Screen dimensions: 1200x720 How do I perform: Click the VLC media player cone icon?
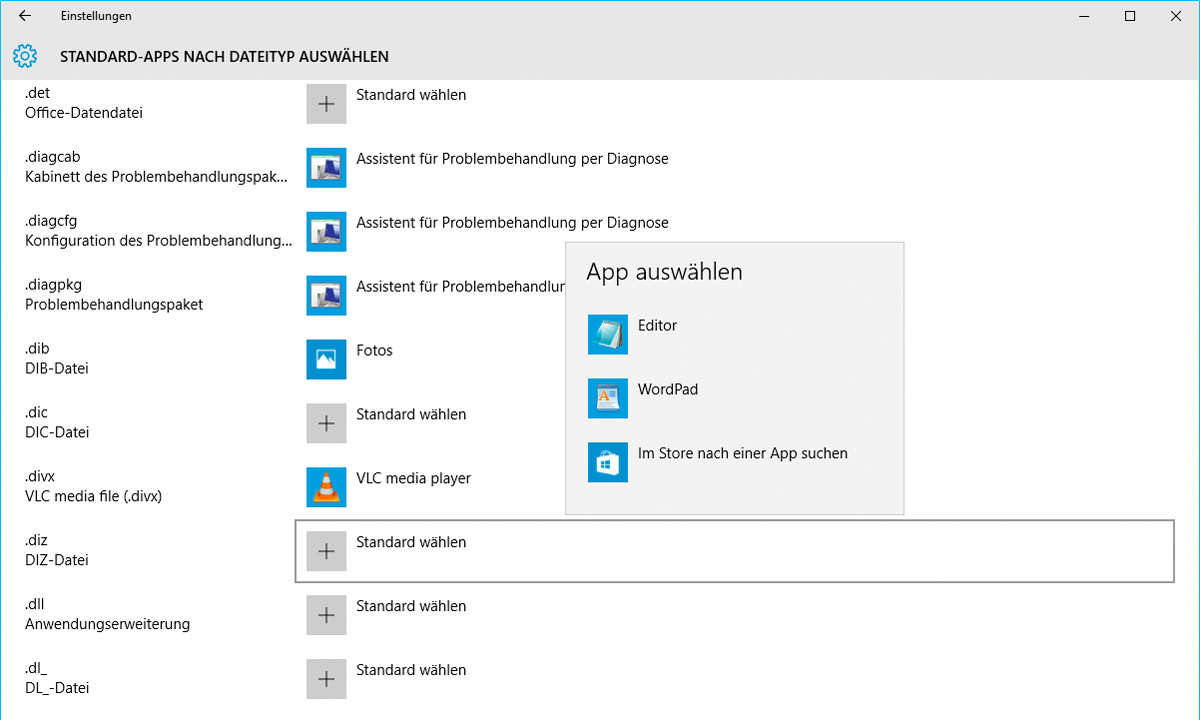pyautogui.click(x=326, y=487)
